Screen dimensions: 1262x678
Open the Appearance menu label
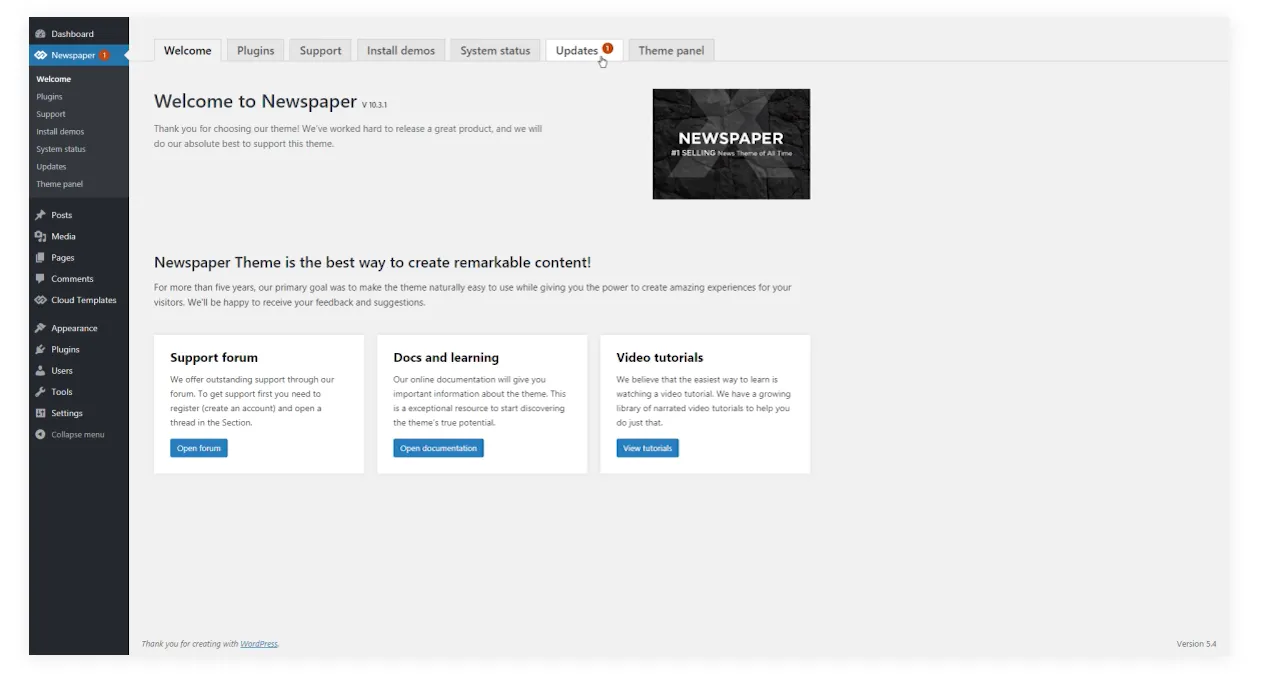75,328
